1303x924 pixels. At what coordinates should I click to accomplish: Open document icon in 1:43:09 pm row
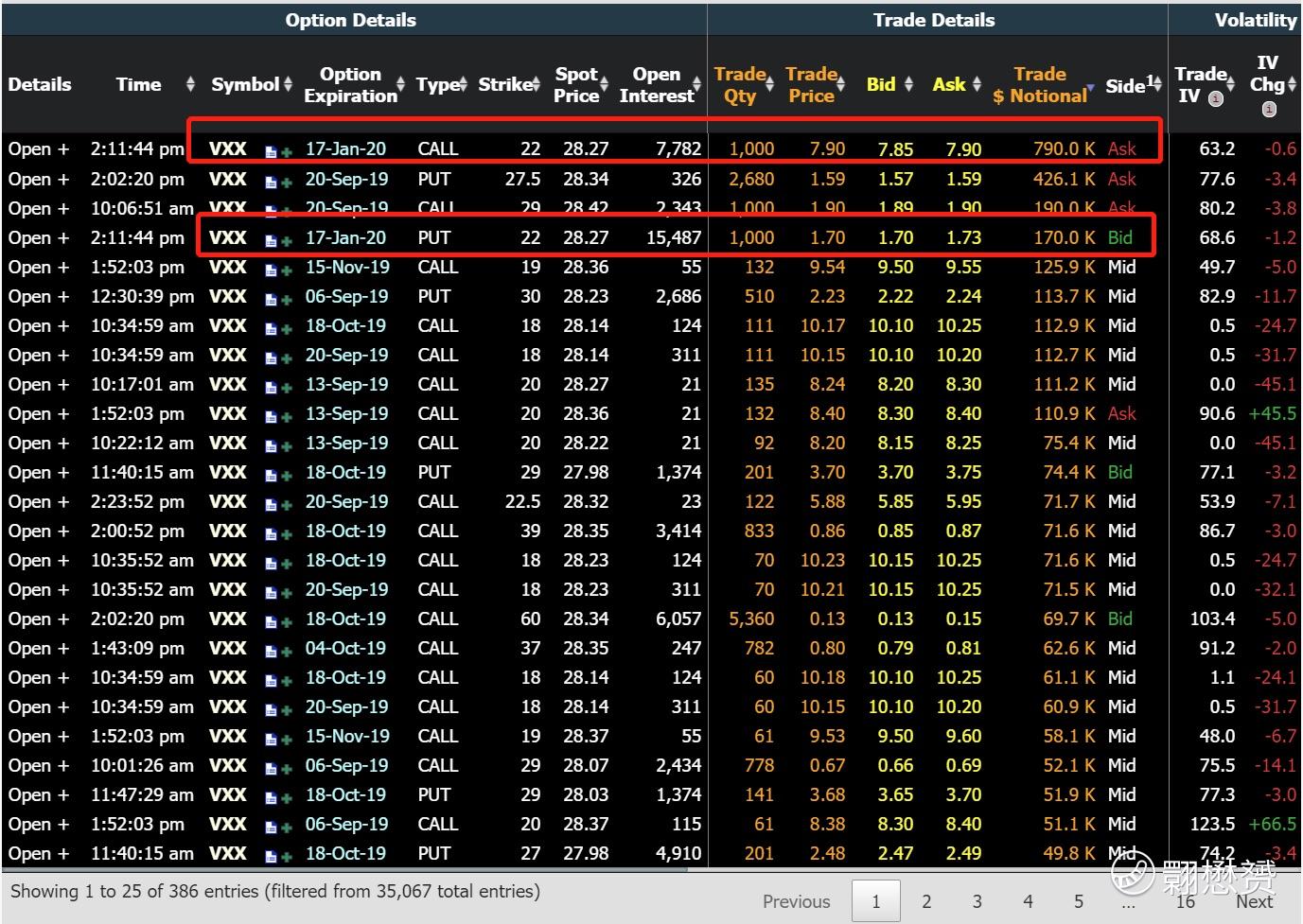pos(271,651)
